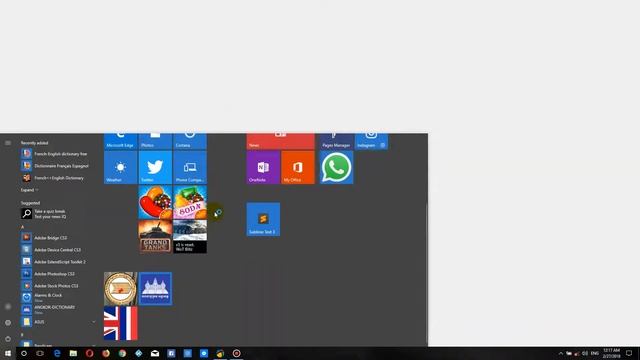Open Mail app from taskbar
This screenshot has width=640, height=360.
[x=155, y=353]
